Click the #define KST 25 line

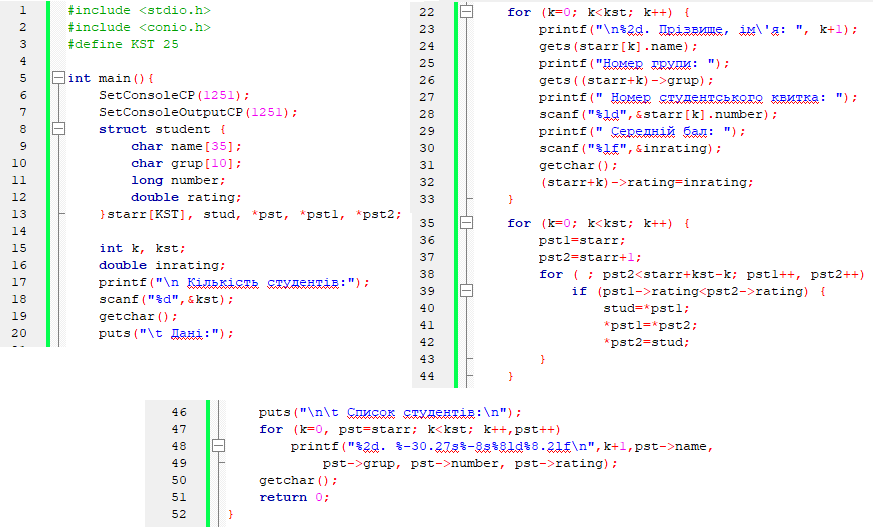[x=123, y=44]
